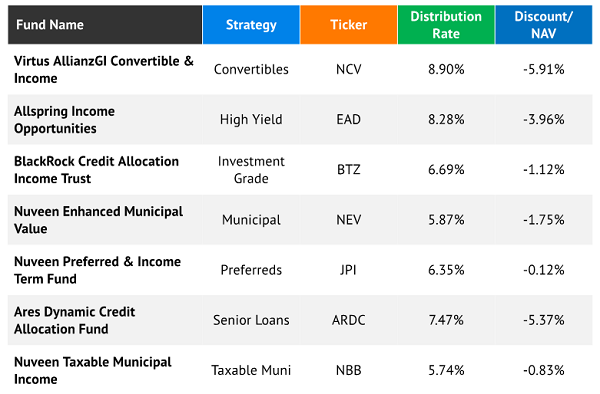Select the green Distribution Rate header

[x=446, y=25]
